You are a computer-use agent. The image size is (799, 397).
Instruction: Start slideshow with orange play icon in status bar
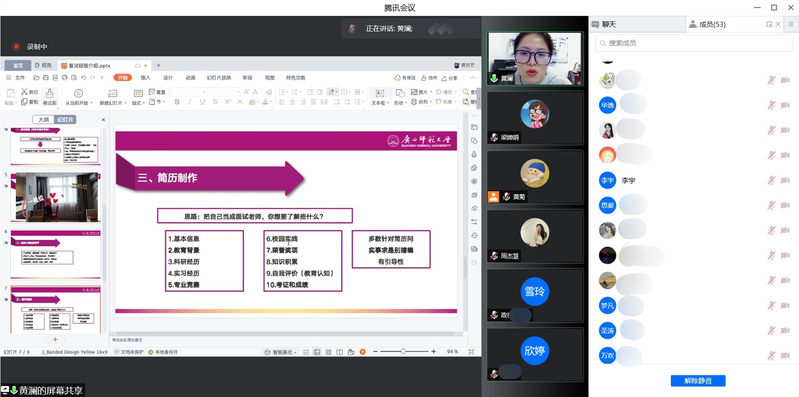[x=362, y=352]
